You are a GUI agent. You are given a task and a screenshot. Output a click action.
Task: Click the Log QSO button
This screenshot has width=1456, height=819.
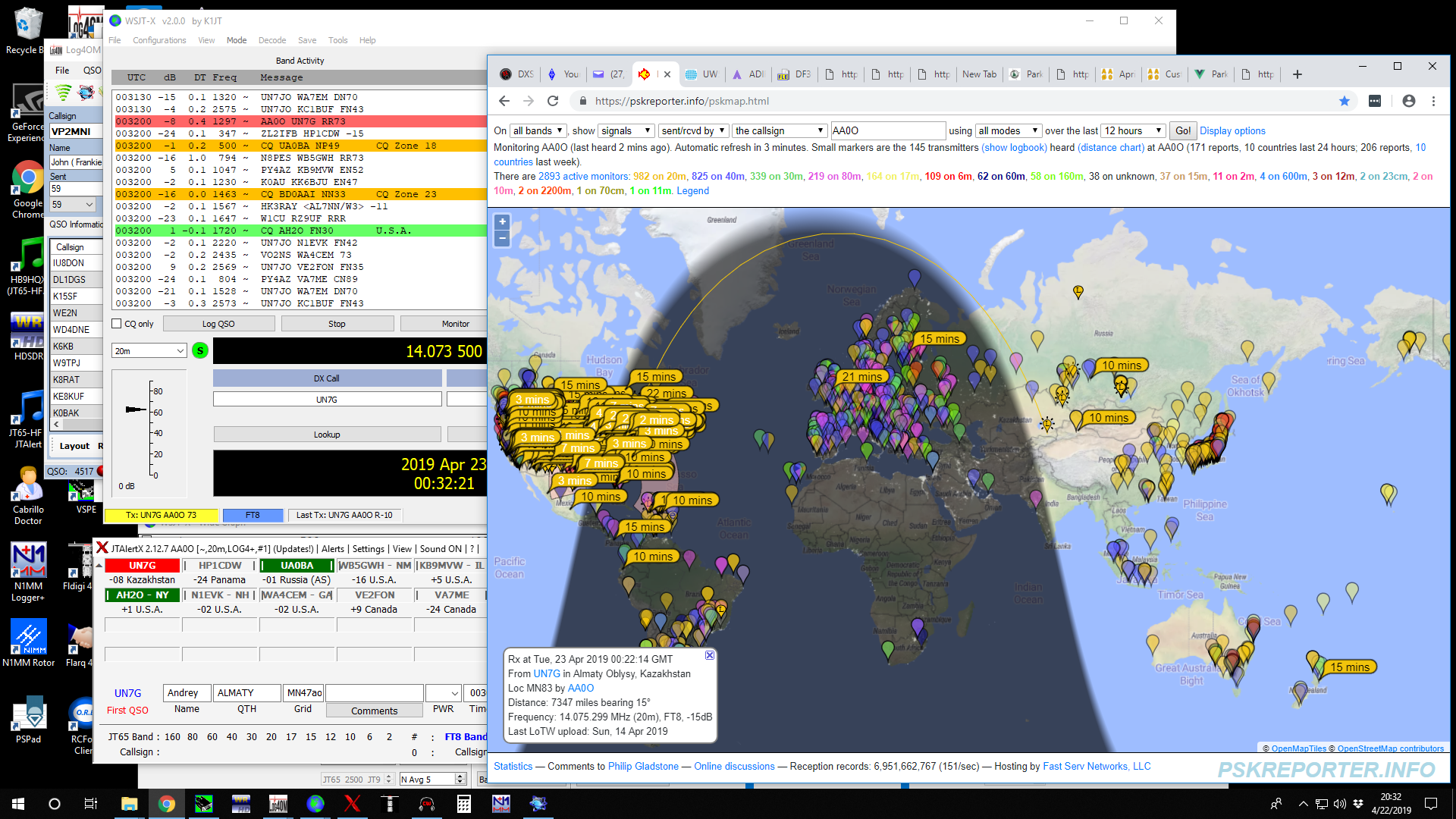[218, 324]
